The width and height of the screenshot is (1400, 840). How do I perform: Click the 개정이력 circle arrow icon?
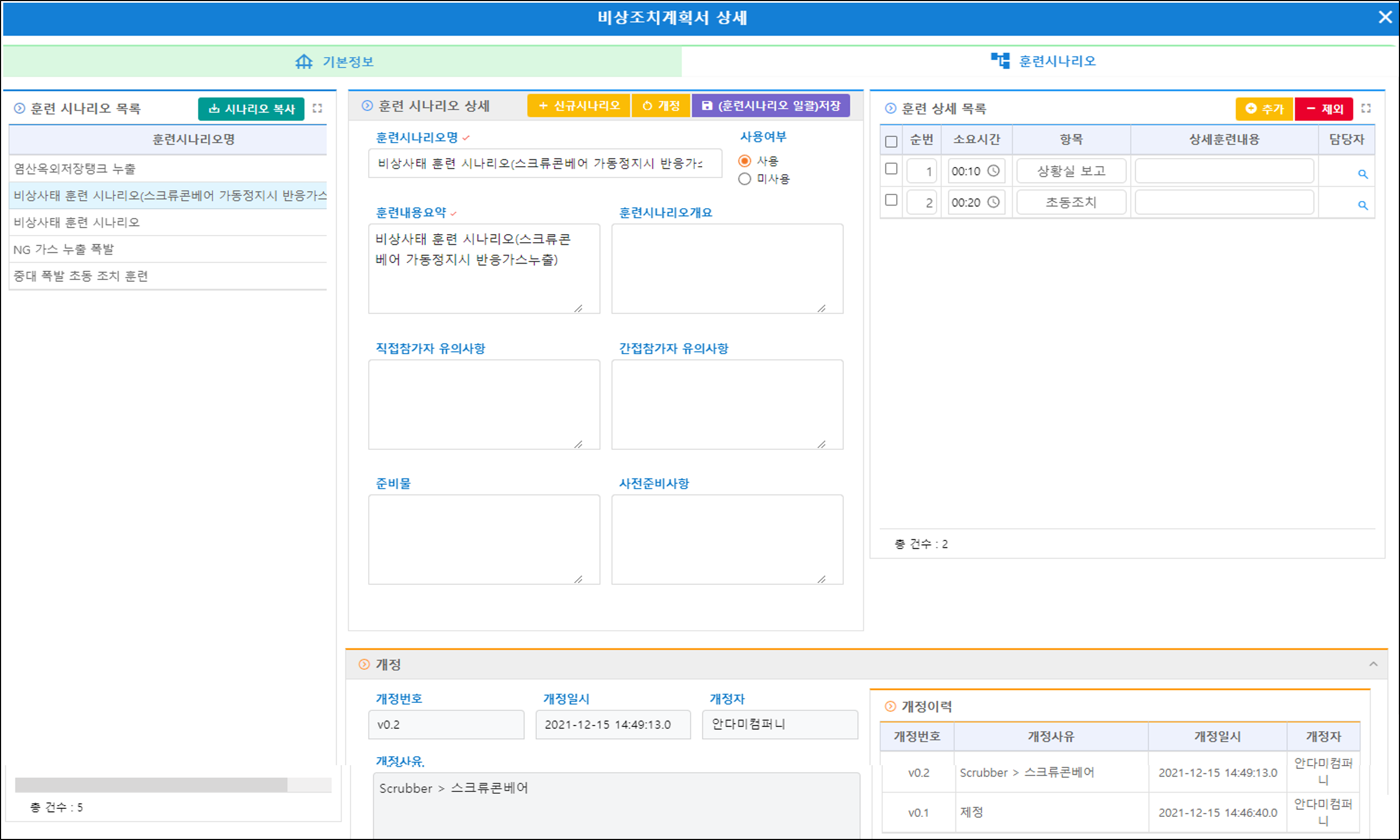point(890,707)
